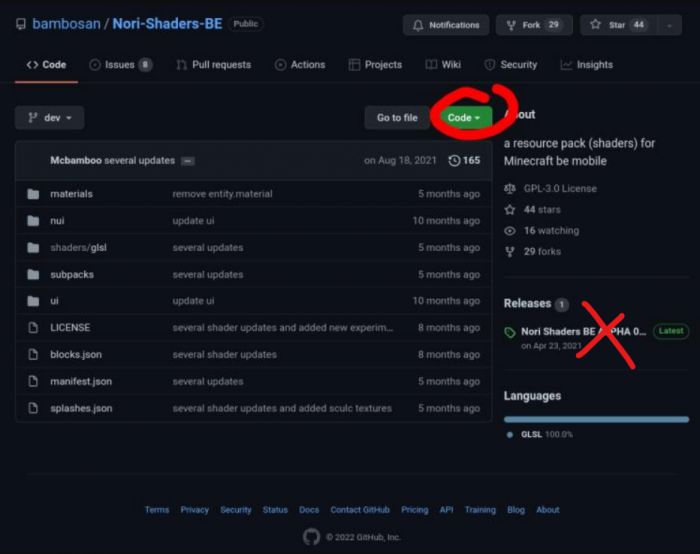Open the materials folder
Screen dimensions: 700x554
tap(71, 194)
